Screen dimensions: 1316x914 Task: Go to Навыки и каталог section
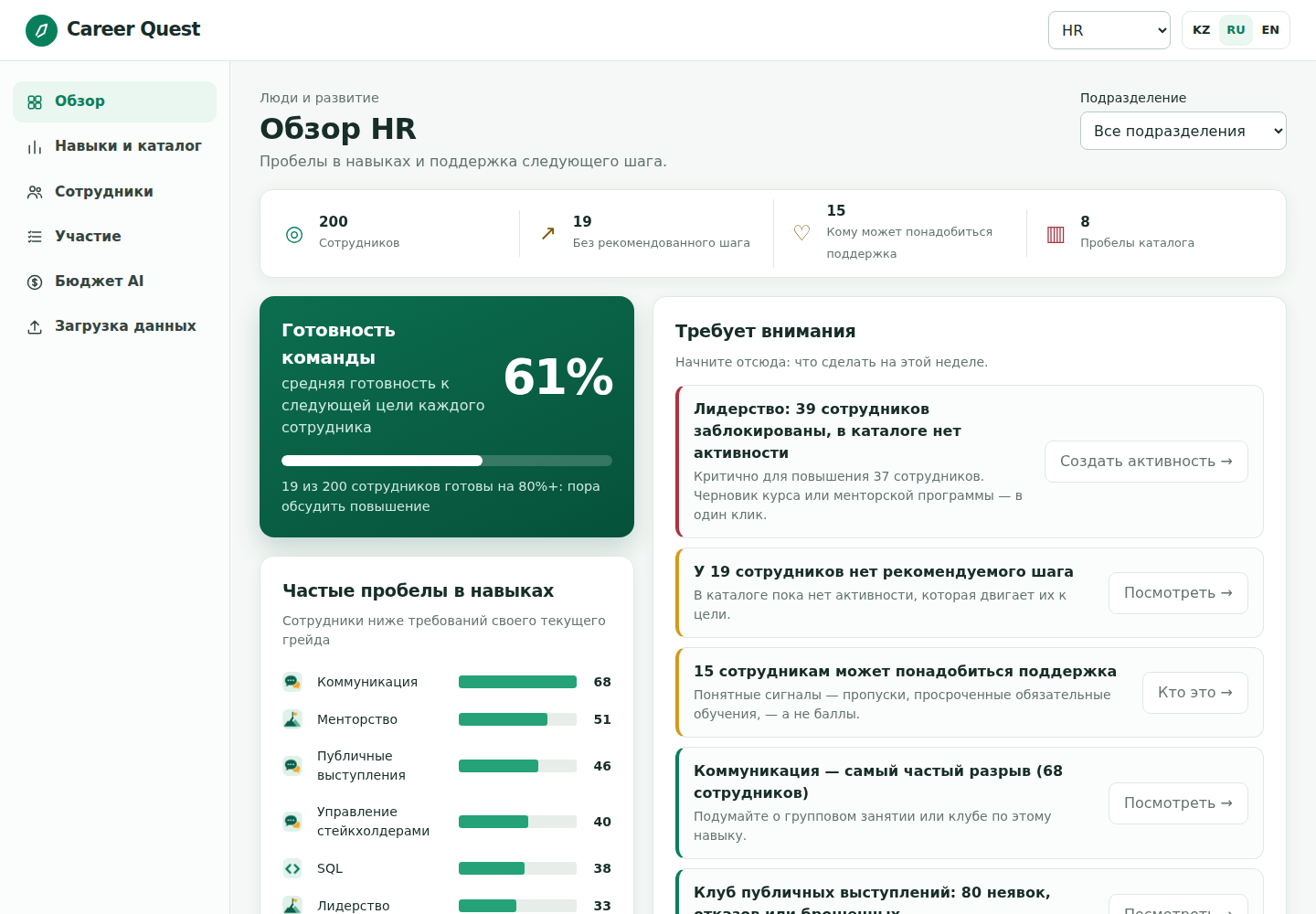pyautogui.click(x=114, y=146)
